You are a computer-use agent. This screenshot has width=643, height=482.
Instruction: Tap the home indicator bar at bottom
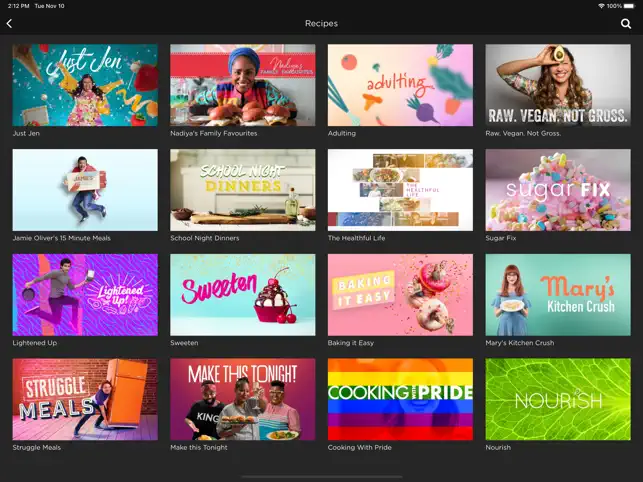coord(322,477)
